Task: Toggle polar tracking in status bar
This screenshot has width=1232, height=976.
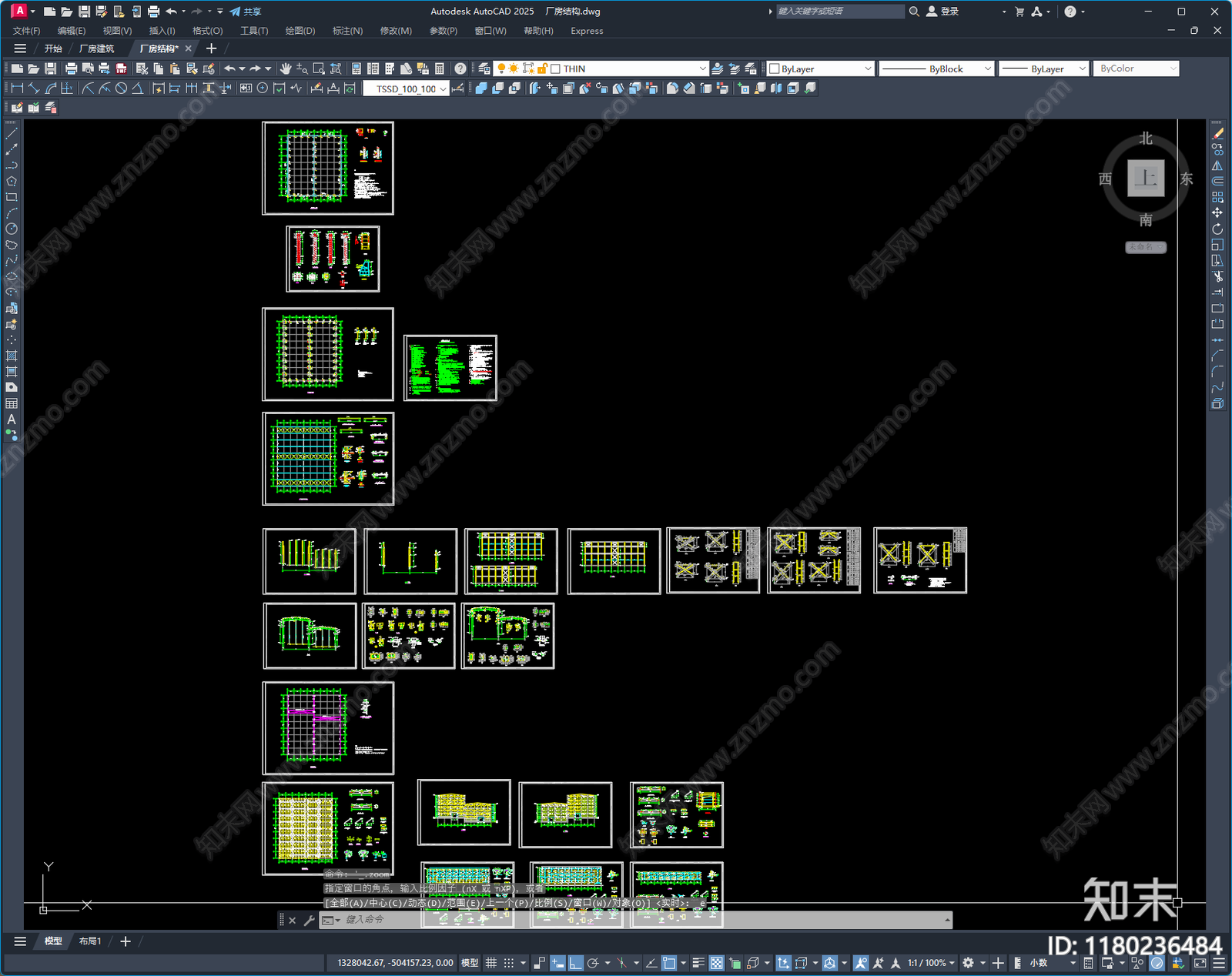Action: pyautogui.click(x=593, y=963)
